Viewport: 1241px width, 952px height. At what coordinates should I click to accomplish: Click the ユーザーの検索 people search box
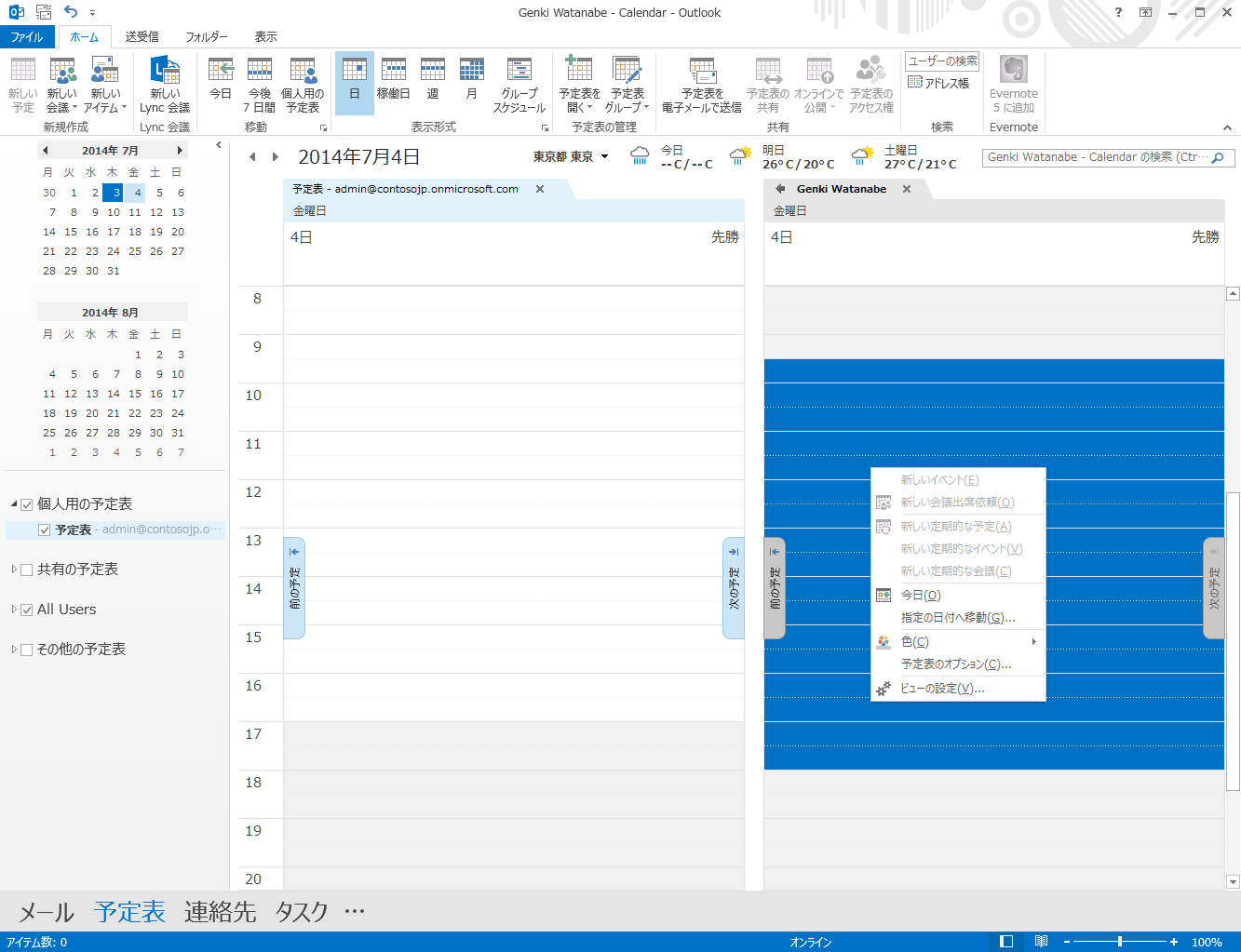click(942, 60)
